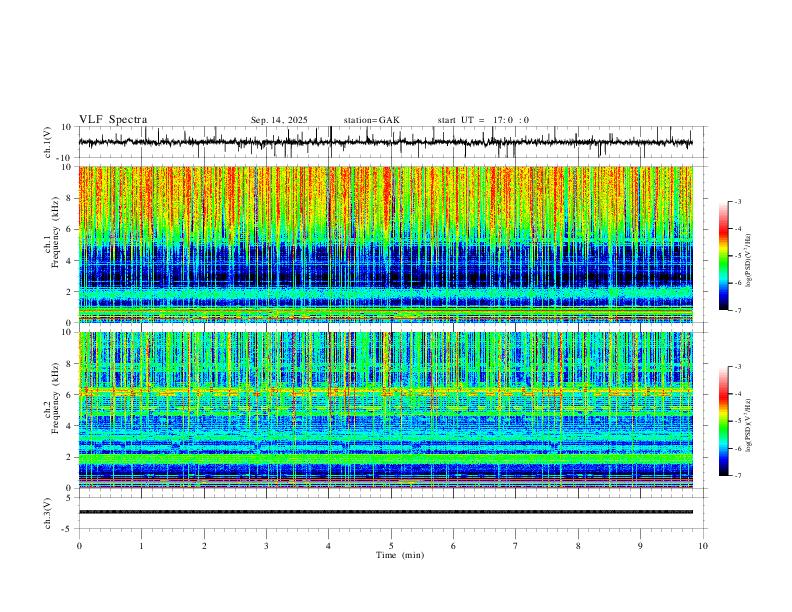The image size is (792, 612).
Task: Click the "8" tick on the time axis
Action: click(578, 546)
